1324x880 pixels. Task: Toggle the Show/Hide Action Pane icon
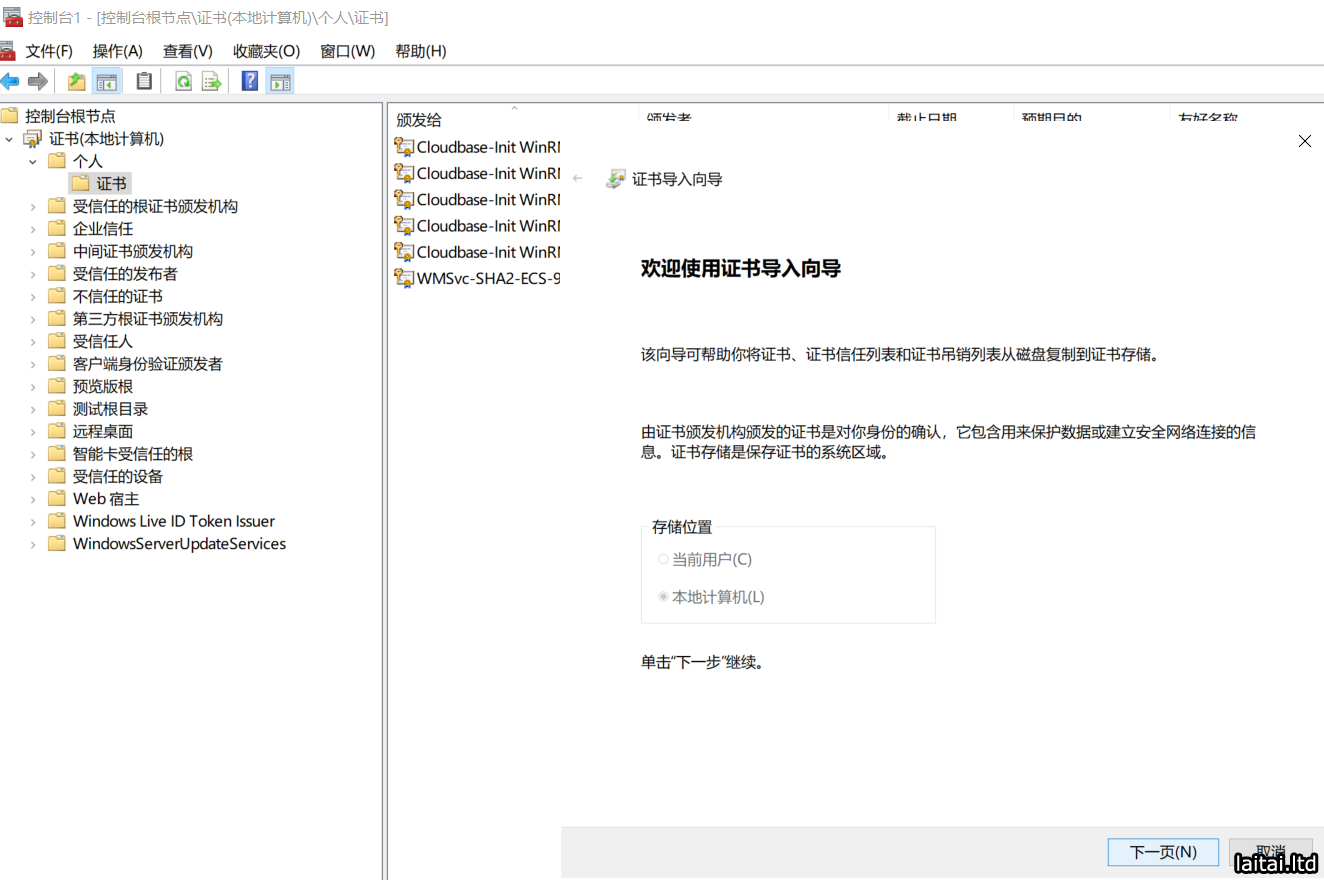coord(280,81)
